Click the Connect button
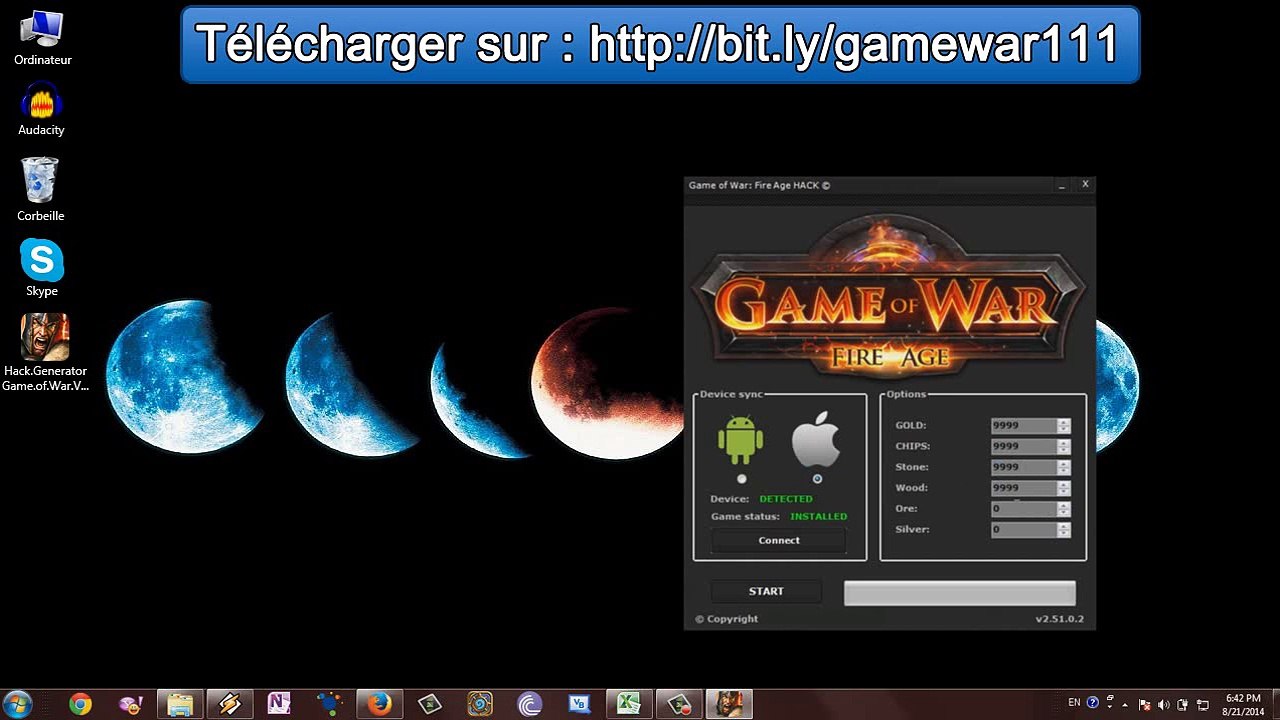 tap(778, 540)
